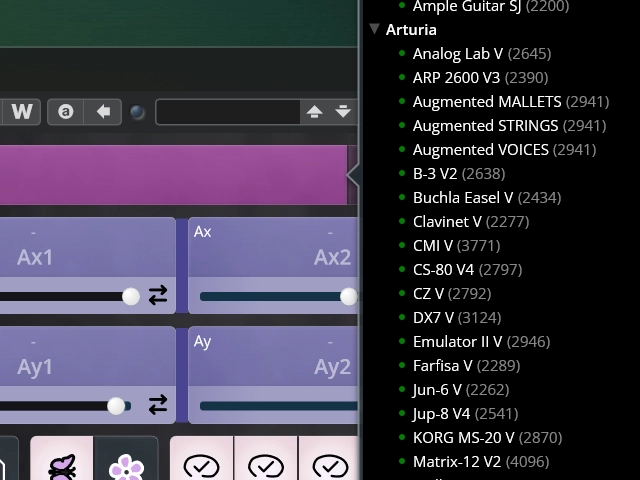Click the Ay2 slider track
This screenshot has height=480, width=640.
279,406
